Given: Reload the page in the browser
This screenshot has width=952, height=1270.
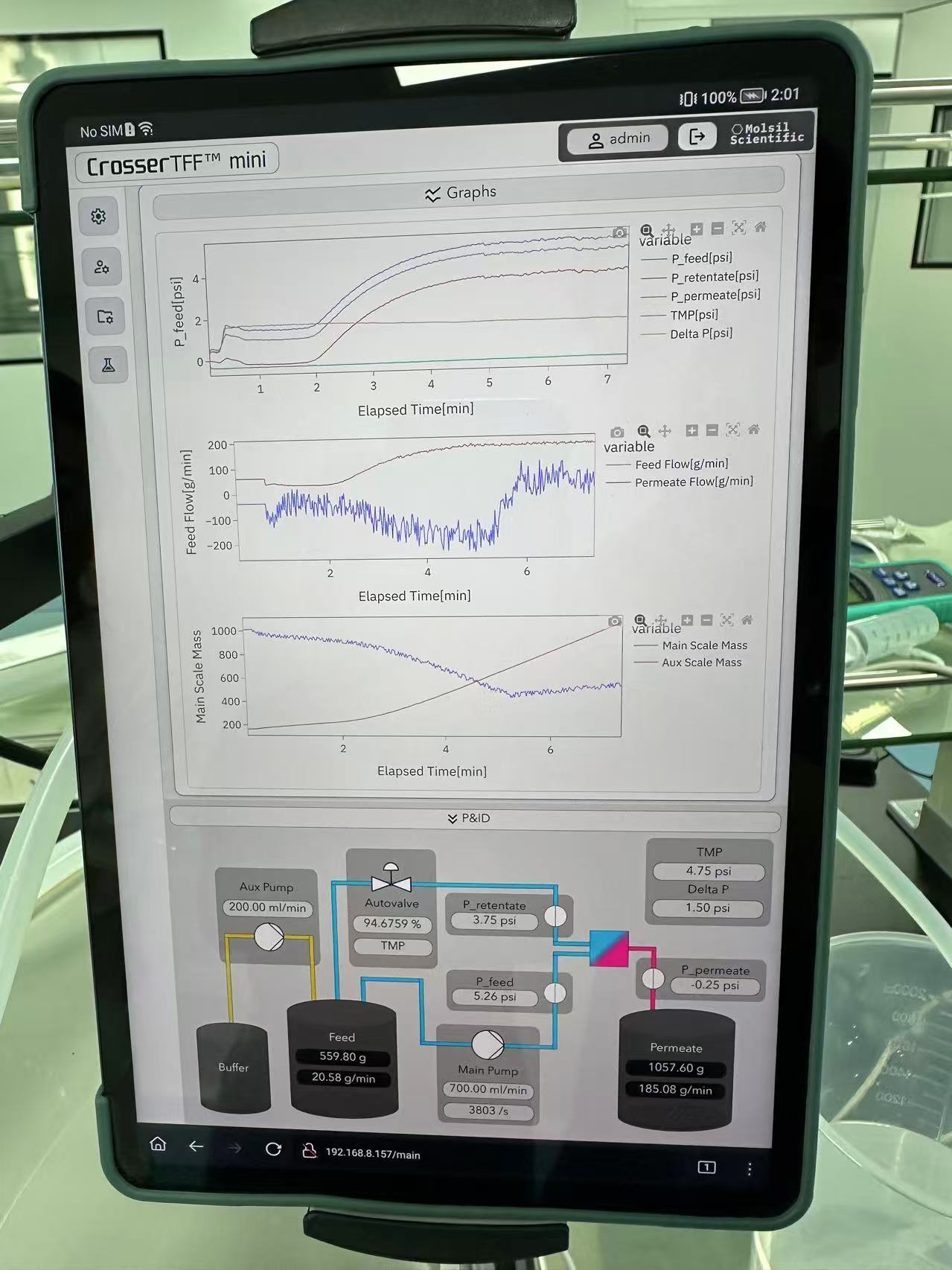Looking at the screenshot, I should [x=273, y=1149].
